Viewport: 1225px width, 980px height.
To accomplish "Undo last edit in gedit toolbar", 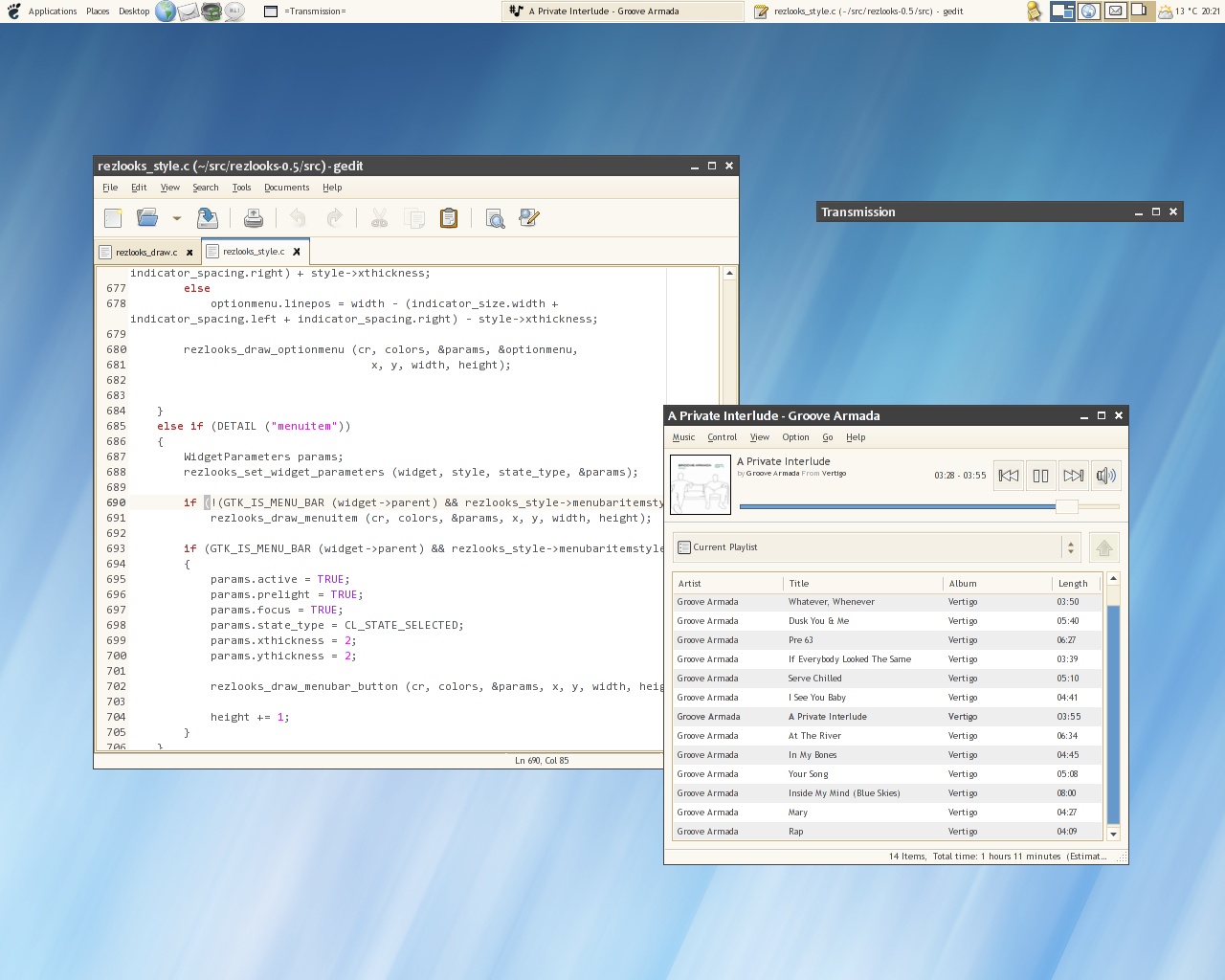I will point(299,218).
